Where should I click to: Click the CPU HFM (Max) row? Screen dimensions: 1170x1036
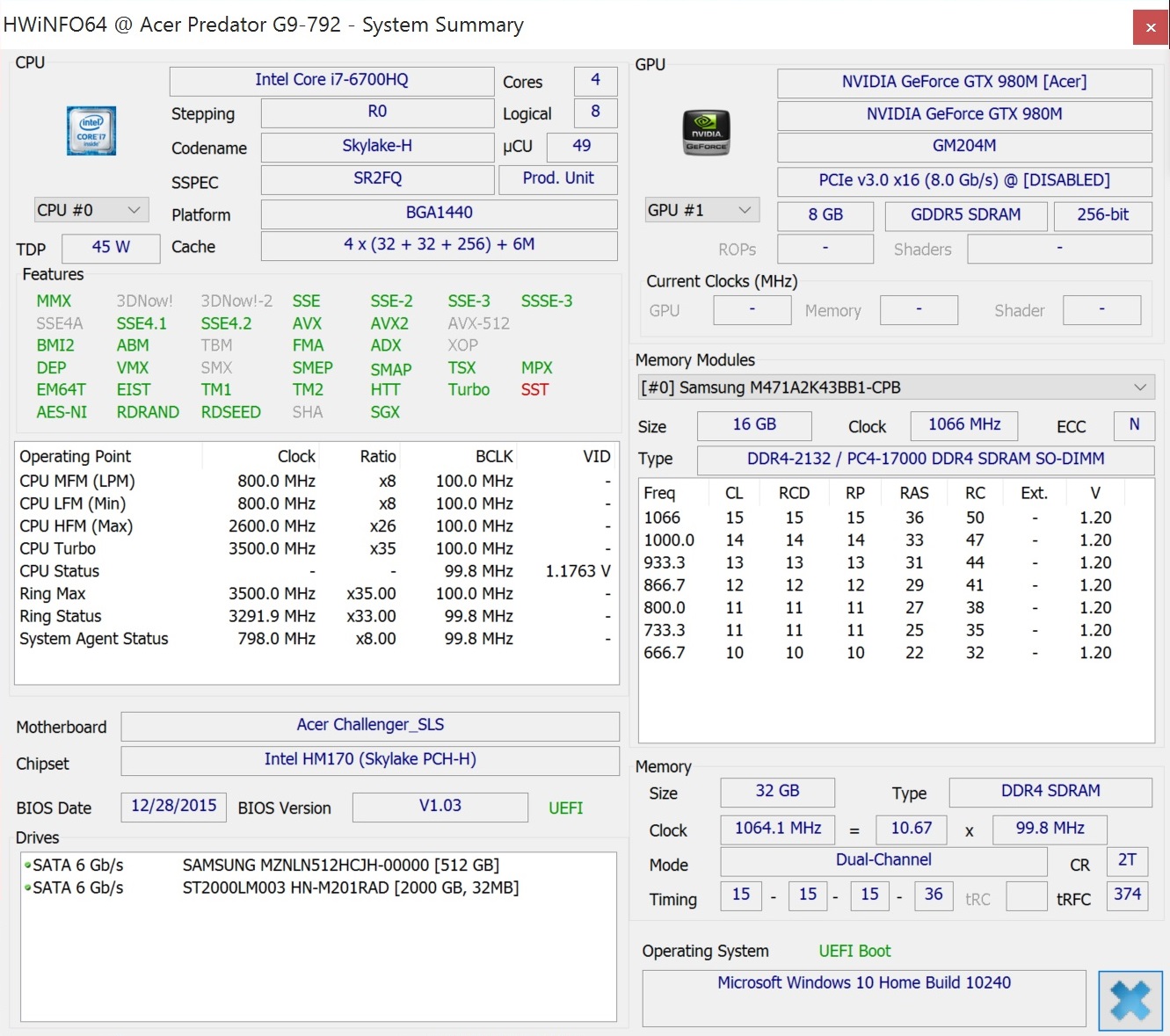click(316, 526)
